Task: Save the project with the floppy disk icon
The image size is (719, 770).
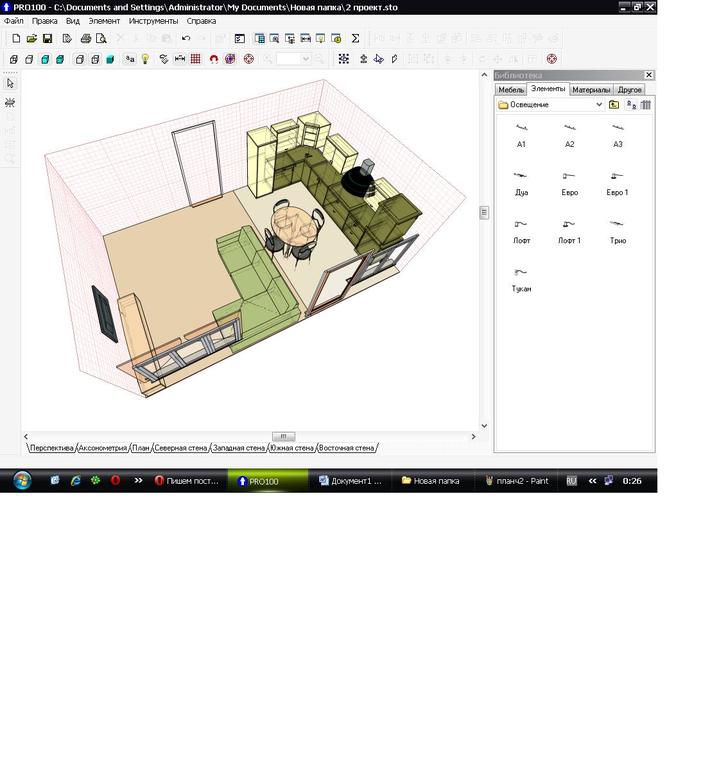Action: tap(47, 39)
